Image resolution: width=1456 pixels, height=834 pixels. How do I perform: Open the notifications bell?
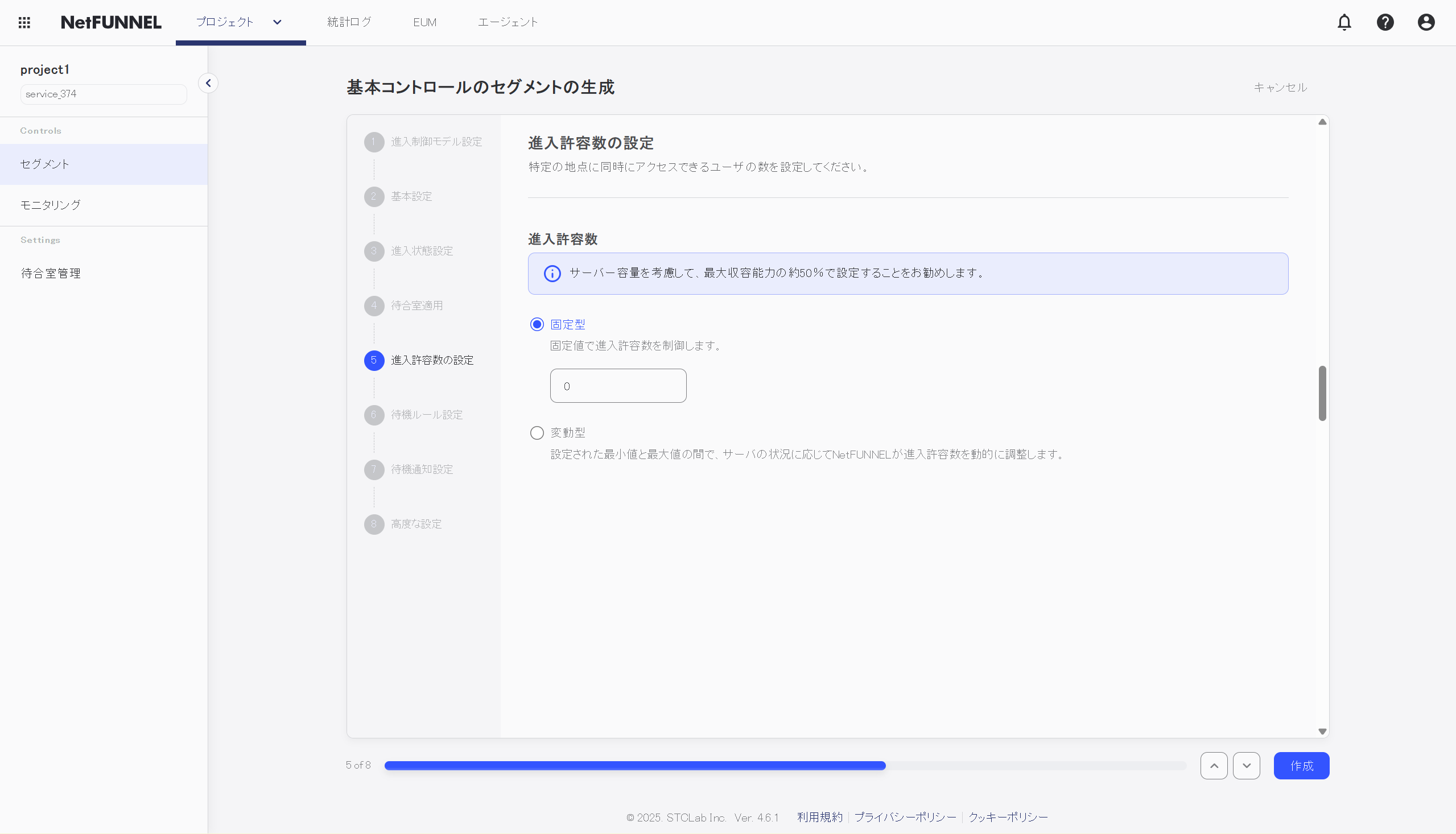(1344, 22)
